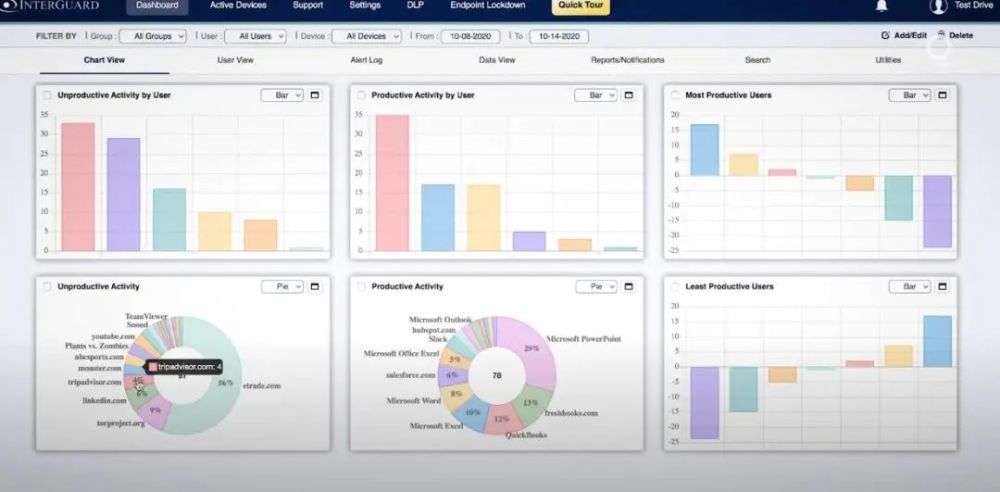Switch to the Alert Log tab
The height and width of the screenshot is (492, 1000).
click(366, 60)
